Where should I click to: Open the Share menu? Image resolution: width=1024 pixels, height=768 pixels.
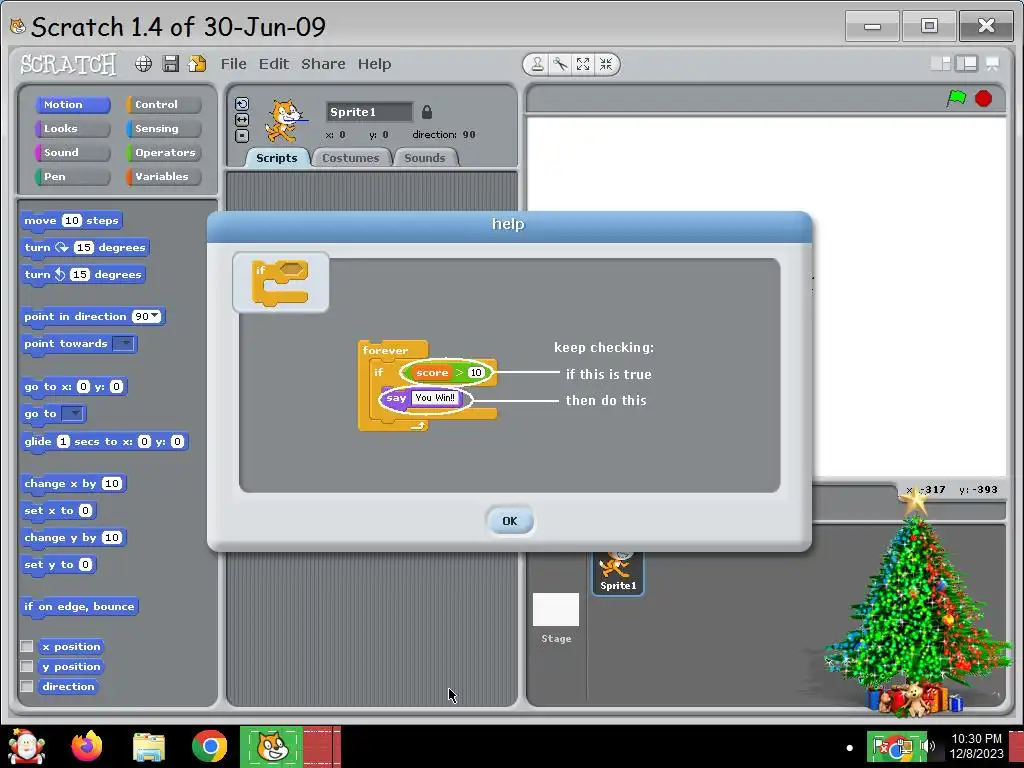pos(323,63)
